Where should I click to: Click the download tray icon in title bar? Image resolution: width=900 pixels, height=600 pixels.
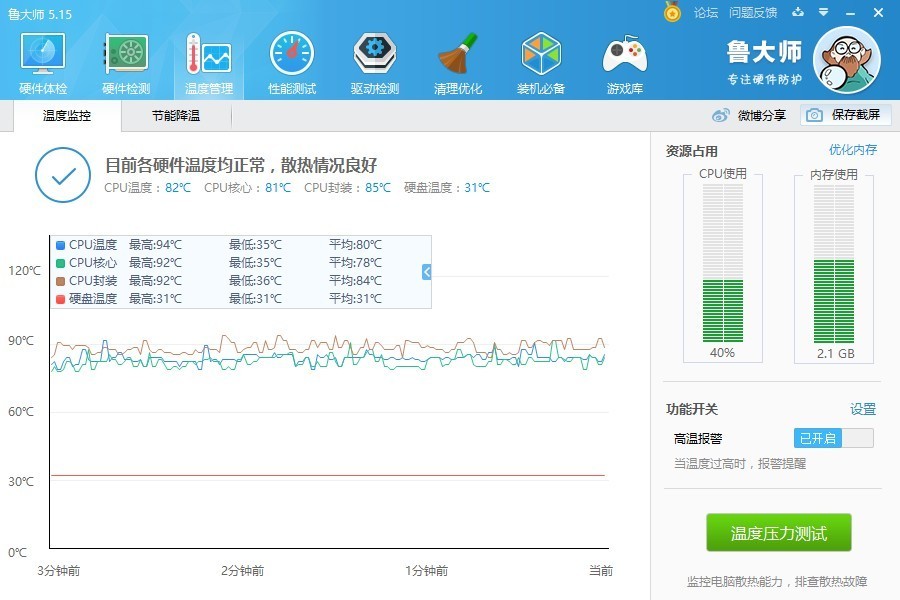[797, 12]
